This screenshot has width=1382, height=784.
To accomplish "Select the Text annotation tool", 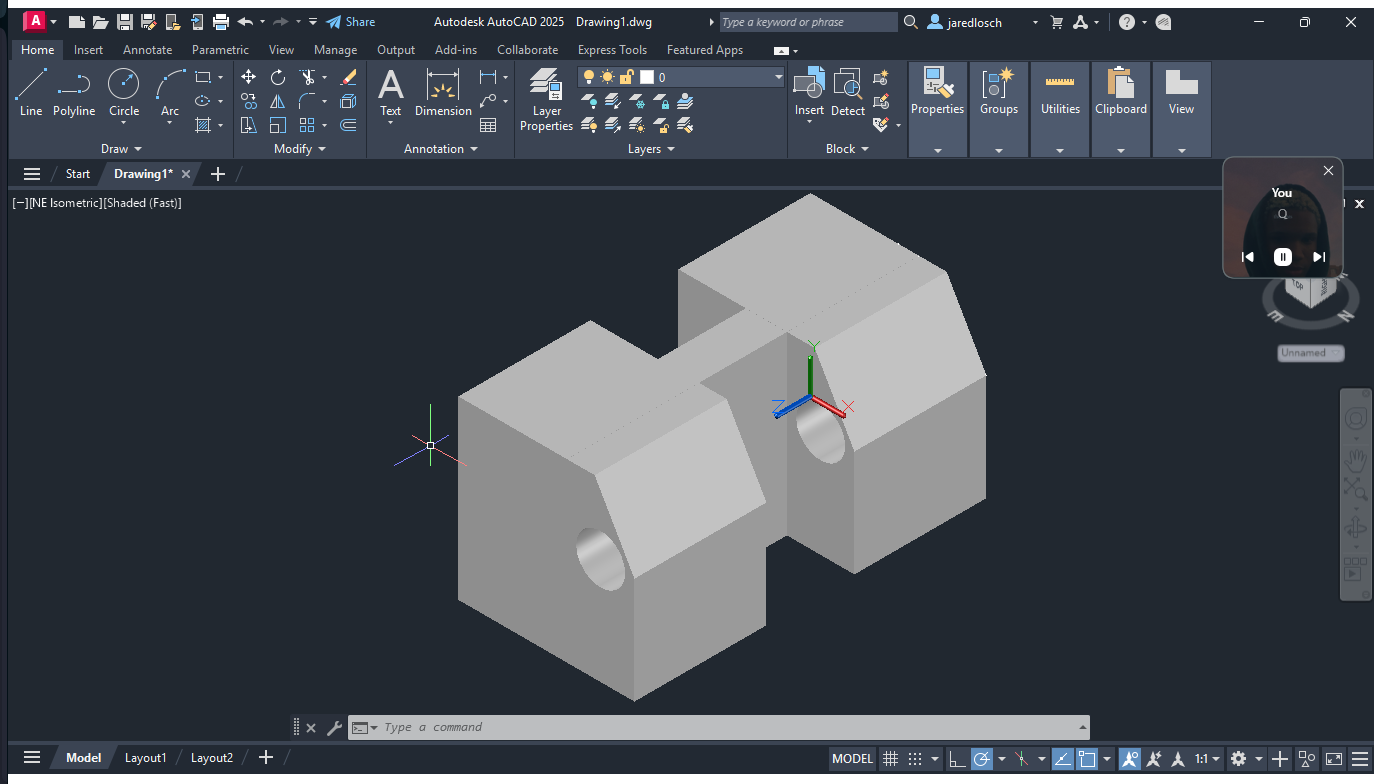I will click(x=390, y=92).
